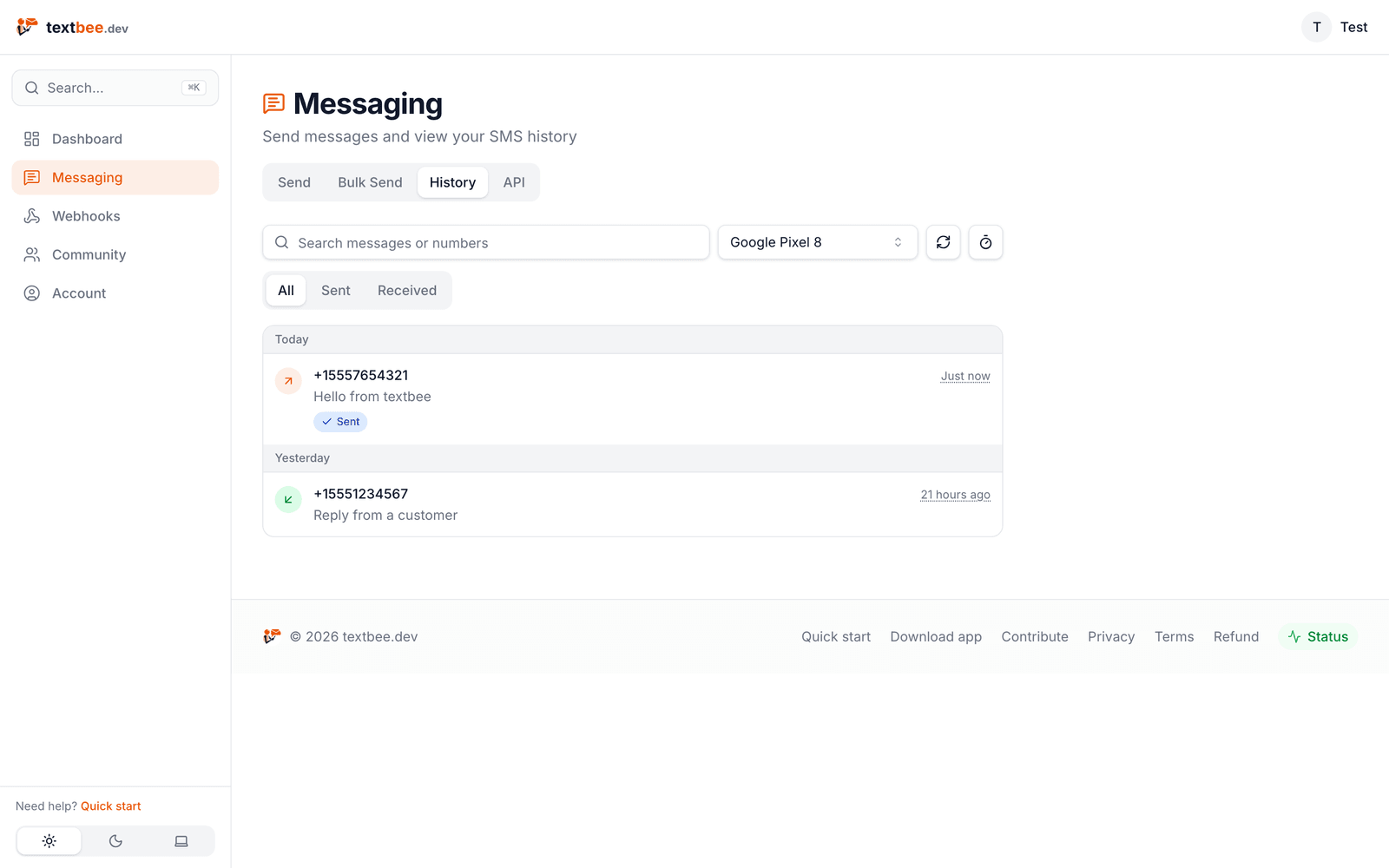1389x868 pixels.
Task: Switch to light theme with sun icon
Action: (x=49, y=841)
